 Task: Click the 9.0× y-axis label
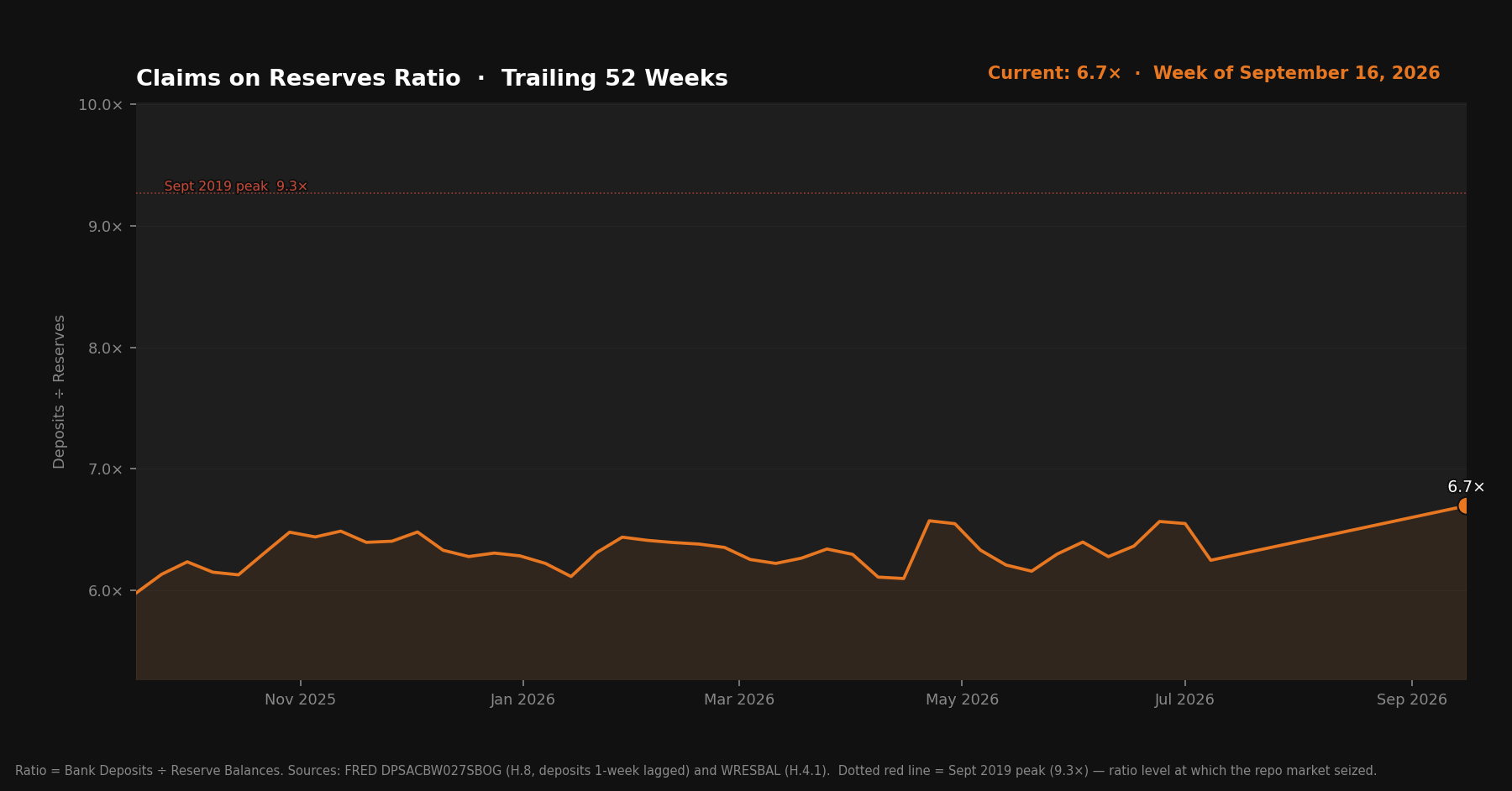pos(105,227)
